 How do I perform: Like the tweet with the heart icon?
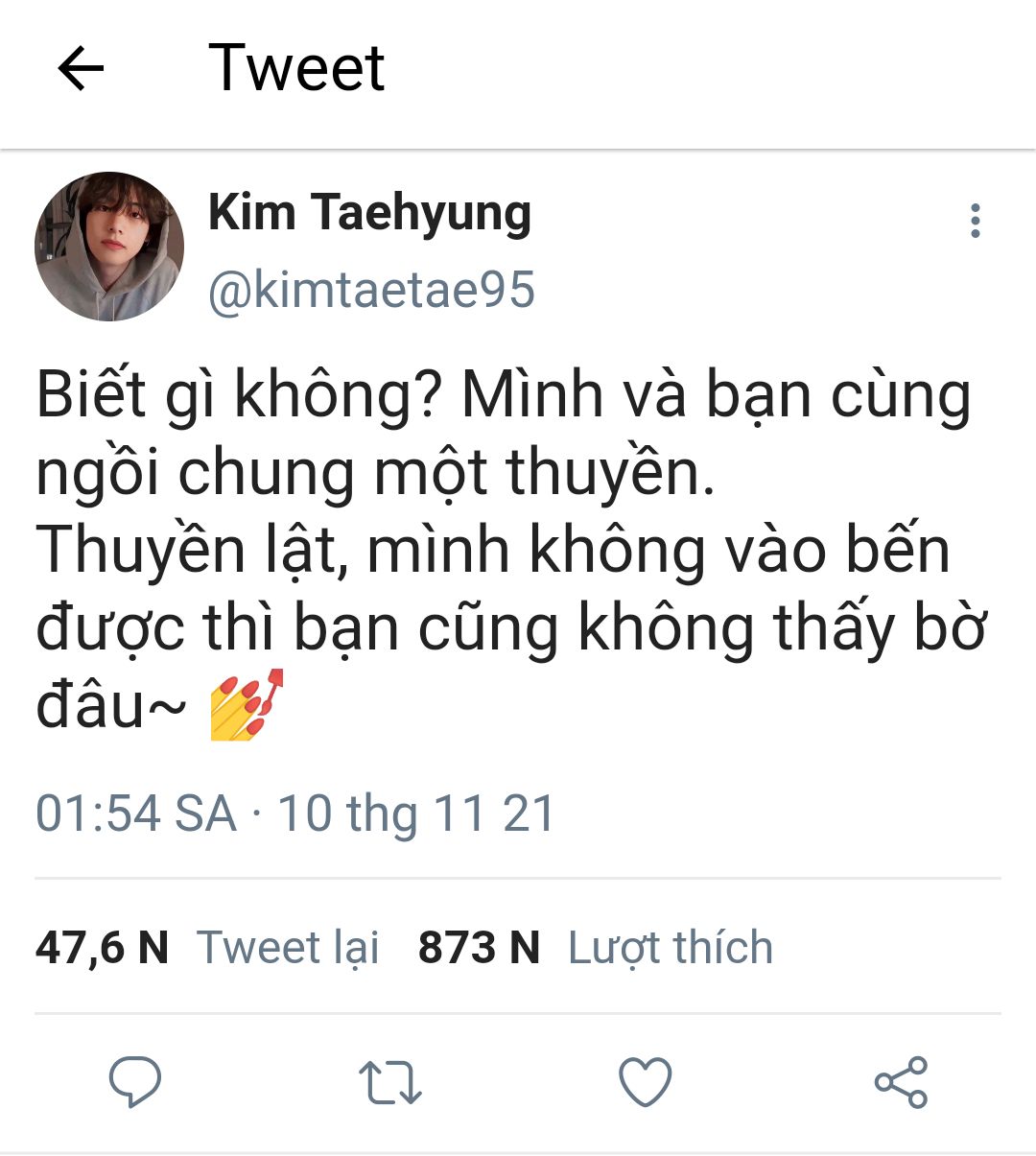(x=645, y=1082)
